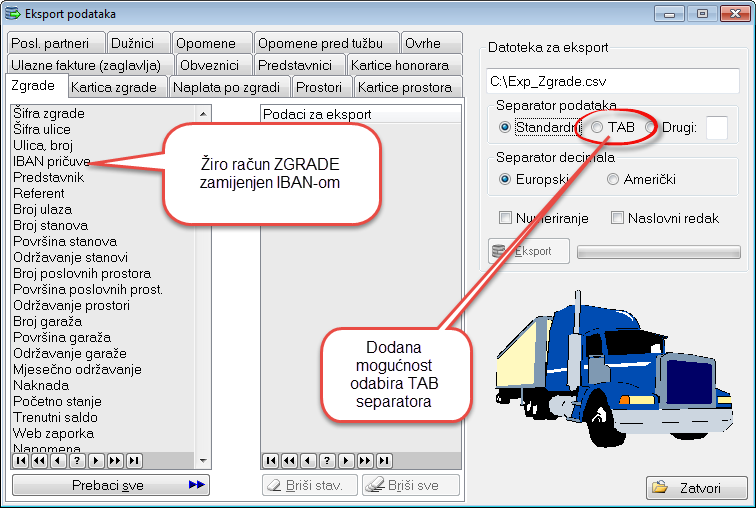756x508 pixels.
Task: Select the TAB separator option
Action: 597,127
